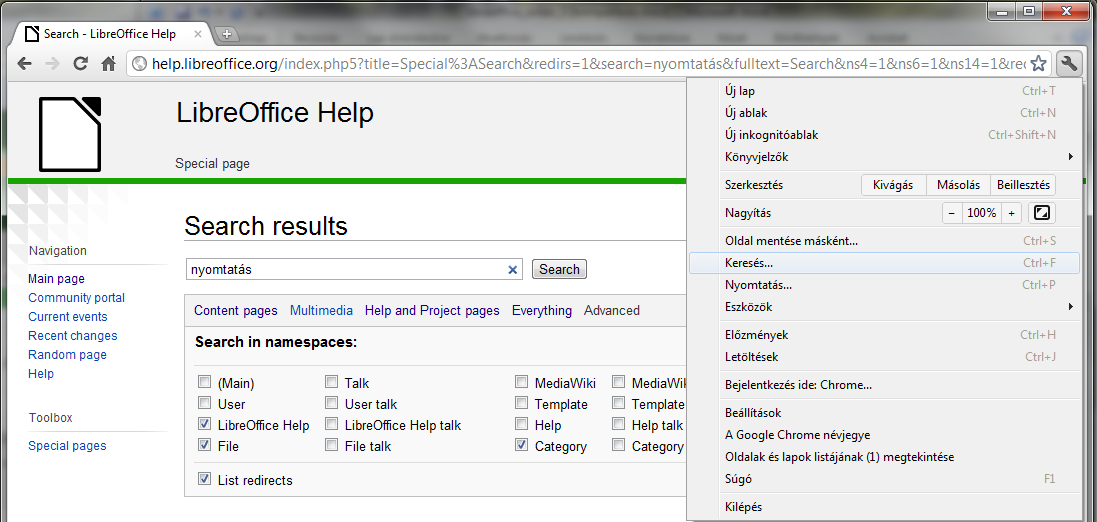Viewport: 1097px width, 522px height.
Task: Check the MediaWiki checkbox left of Template
Action: click(521, 382)
